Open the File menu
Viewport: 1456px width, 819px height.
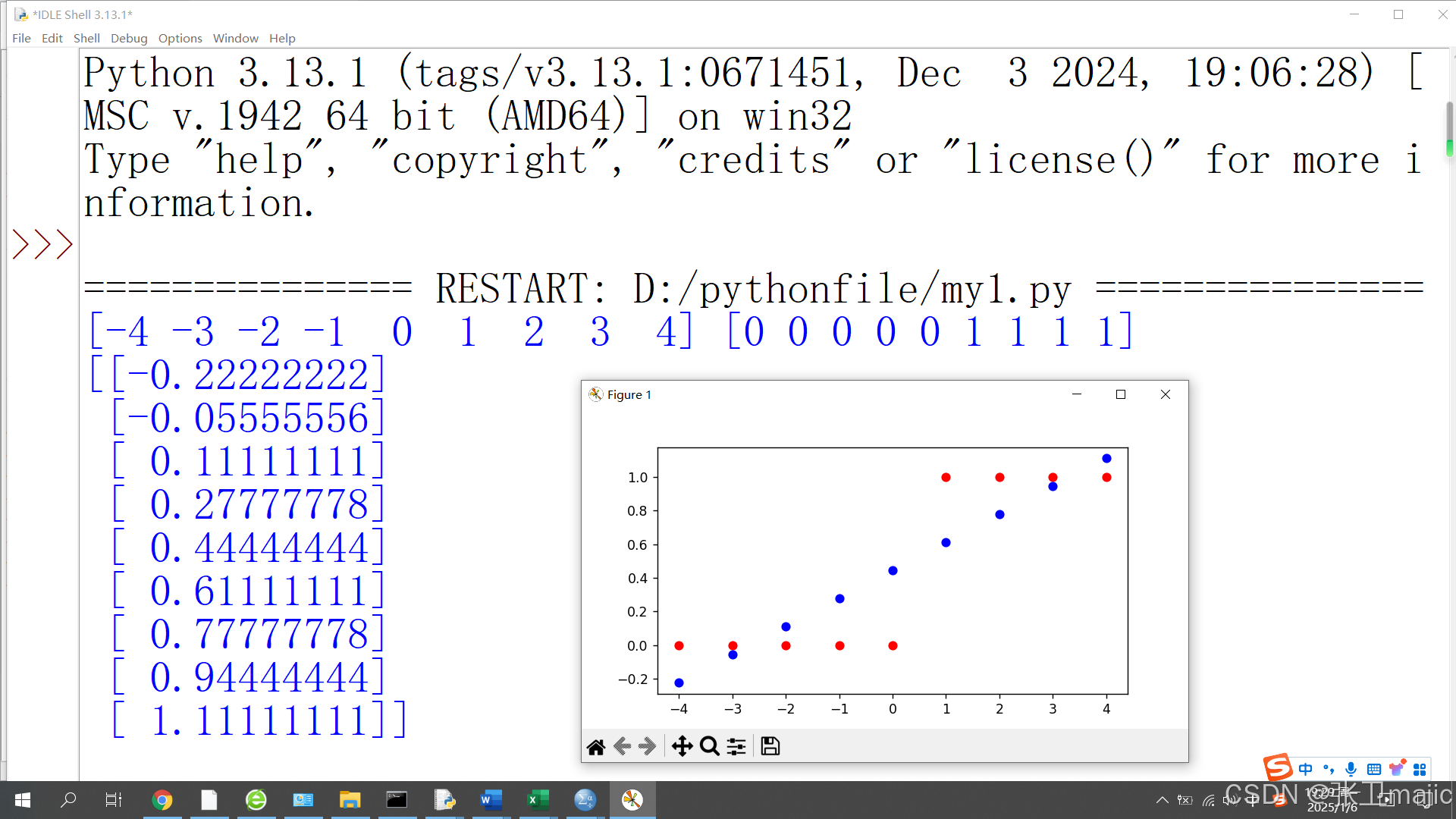(x=21, y=38)
